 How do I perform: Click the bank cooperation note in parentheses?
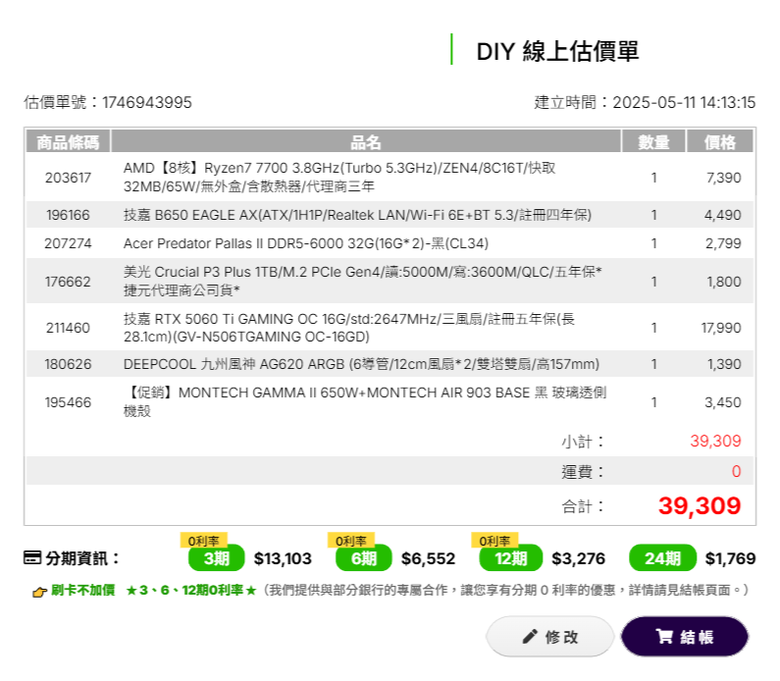click(x=505, y=590)
